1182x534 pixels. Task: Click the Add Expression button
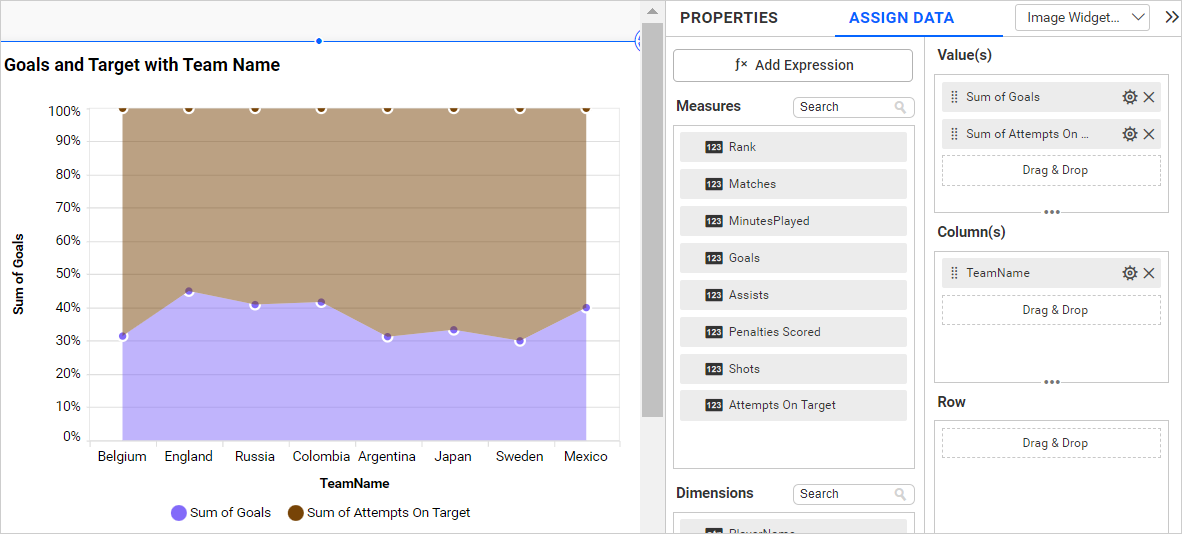pos(793,65)
